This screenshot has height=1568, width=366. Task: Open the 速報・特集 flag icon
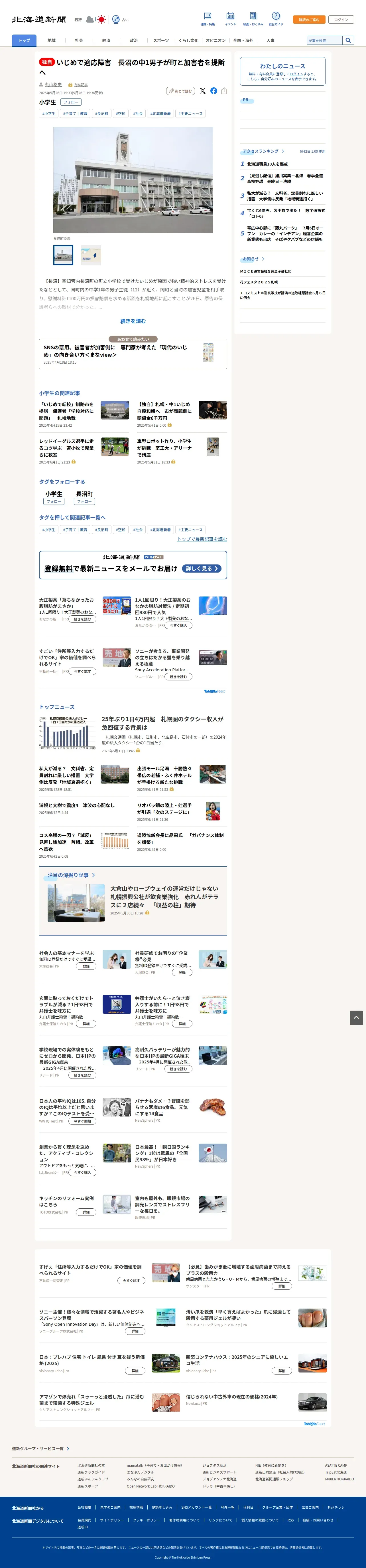coord(207,16)
